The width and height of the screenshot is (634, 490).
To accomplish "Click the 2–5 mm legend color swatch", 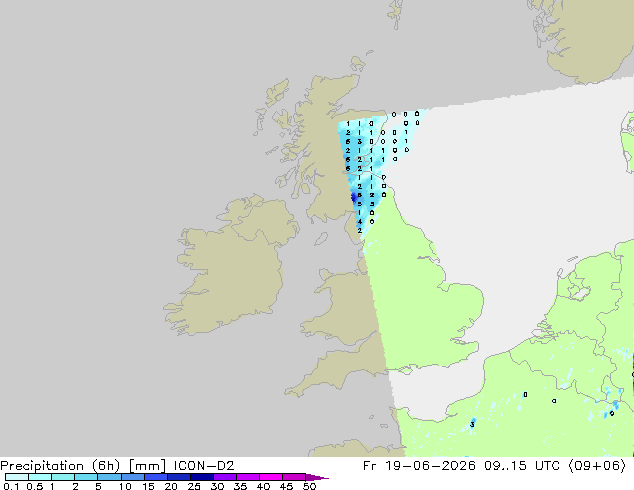I will pyautogui.click(x=86, y=477).
